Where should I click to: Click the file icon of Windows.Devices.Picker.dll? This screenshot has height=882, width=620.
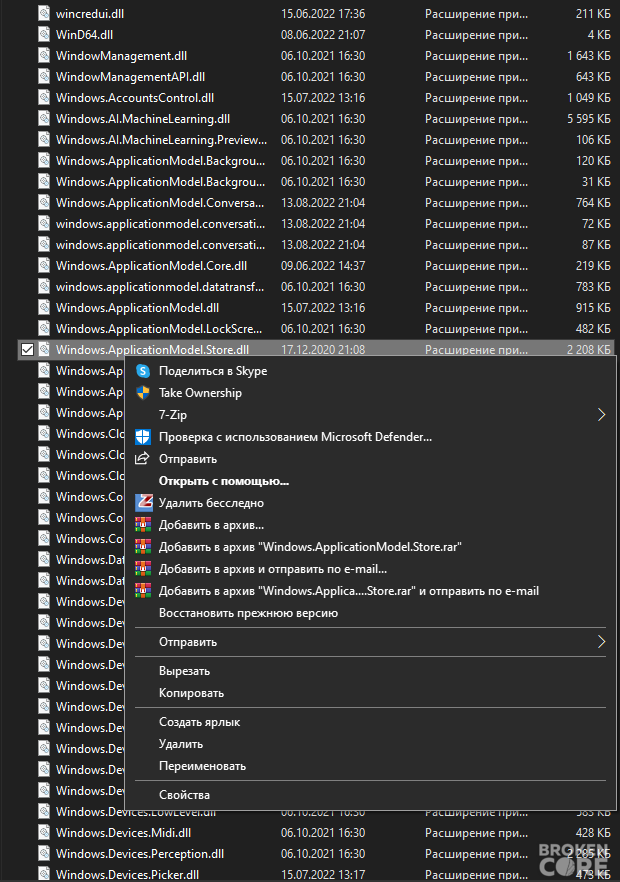tap(44, 874)
